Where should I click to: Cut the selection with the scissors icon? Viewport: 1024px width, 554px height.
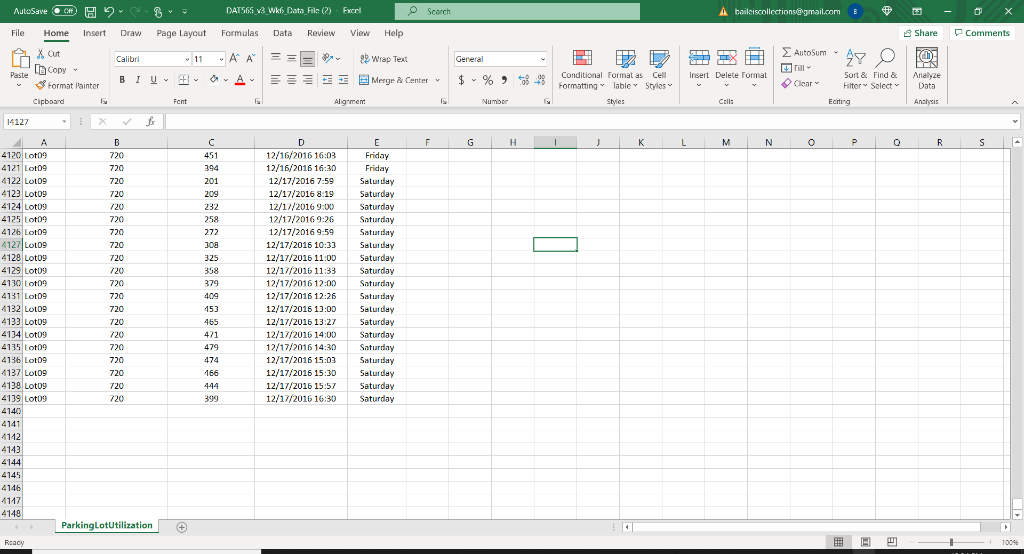click(40, 54)
